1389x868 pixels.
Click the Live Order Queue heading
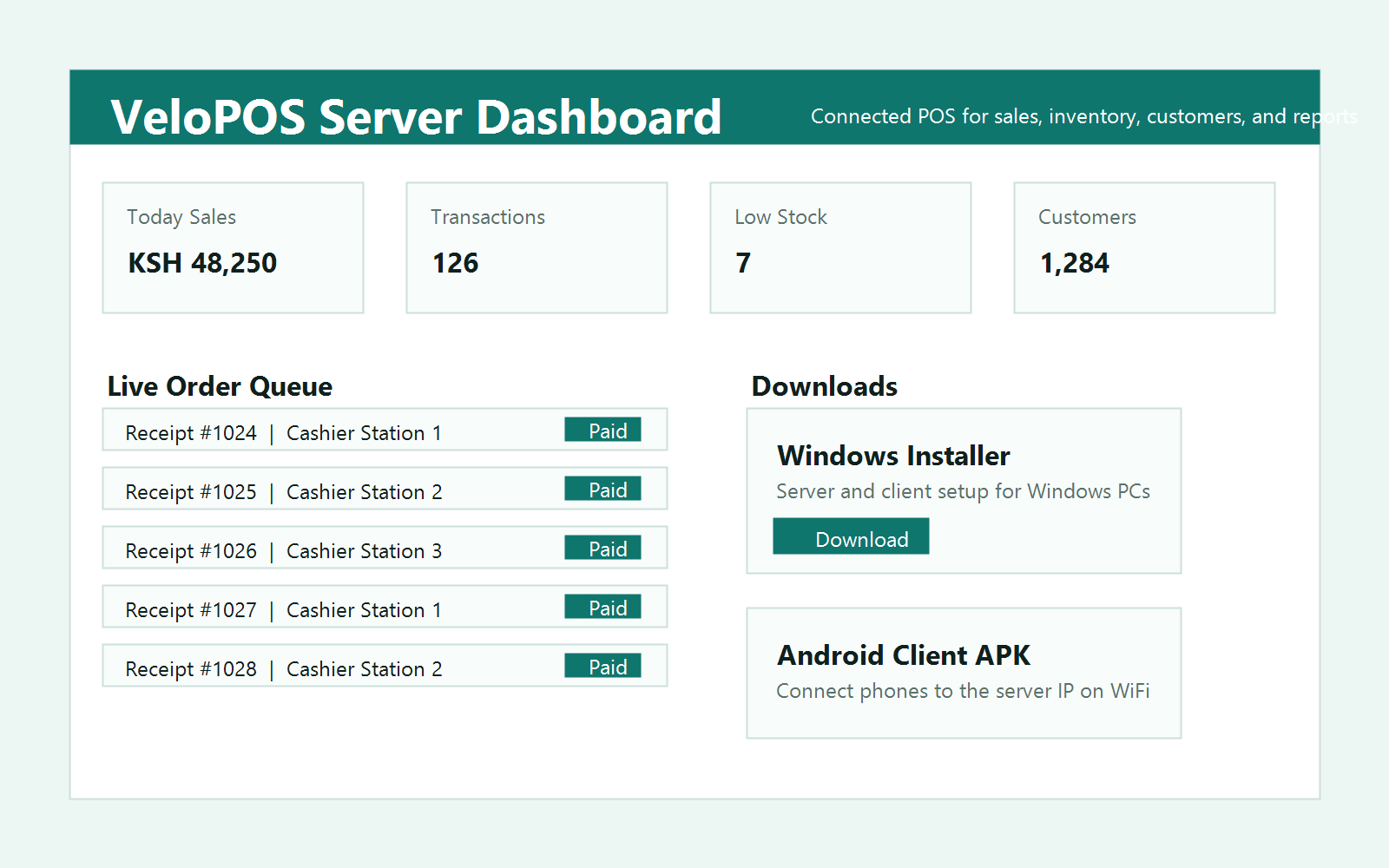click(x=220, y=386)
